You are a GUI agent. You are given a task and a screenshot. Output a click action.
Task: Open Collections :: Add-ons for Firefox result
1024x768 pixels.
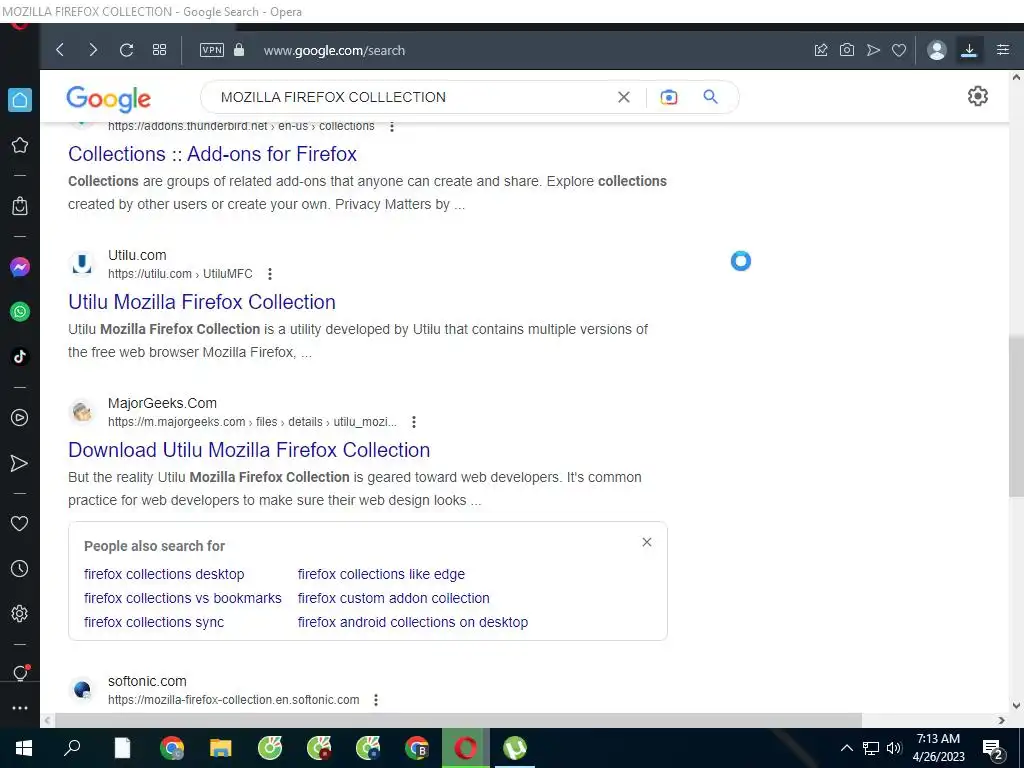212,154
